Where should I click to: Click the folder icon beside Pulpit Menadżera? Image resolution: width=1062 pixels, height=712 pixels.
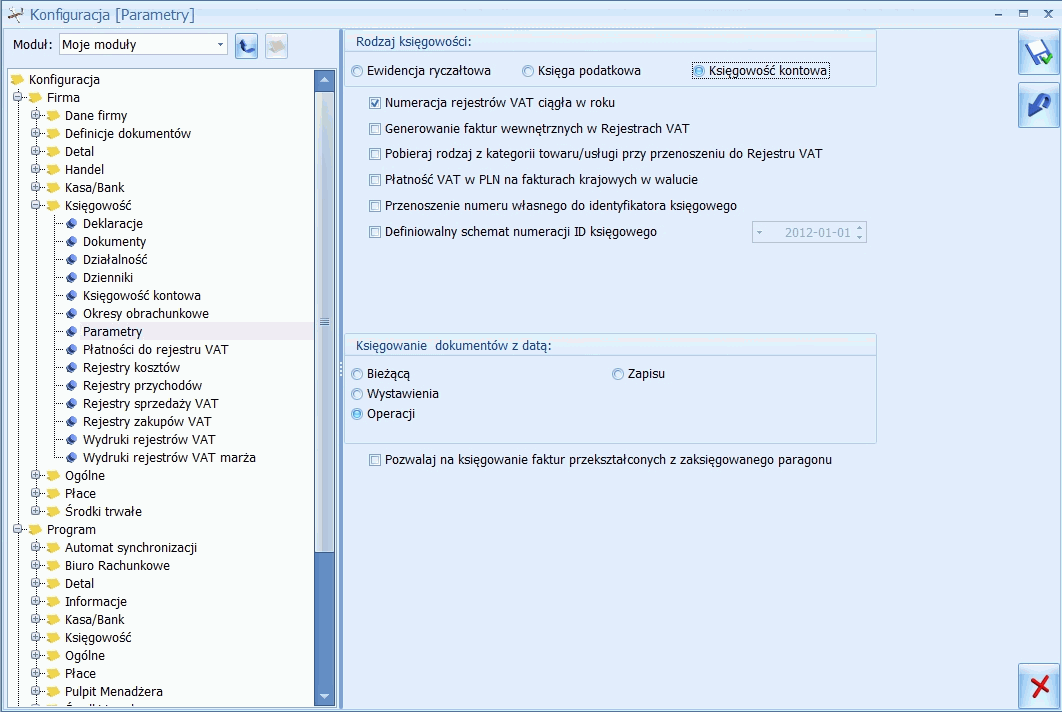point(54,692)
